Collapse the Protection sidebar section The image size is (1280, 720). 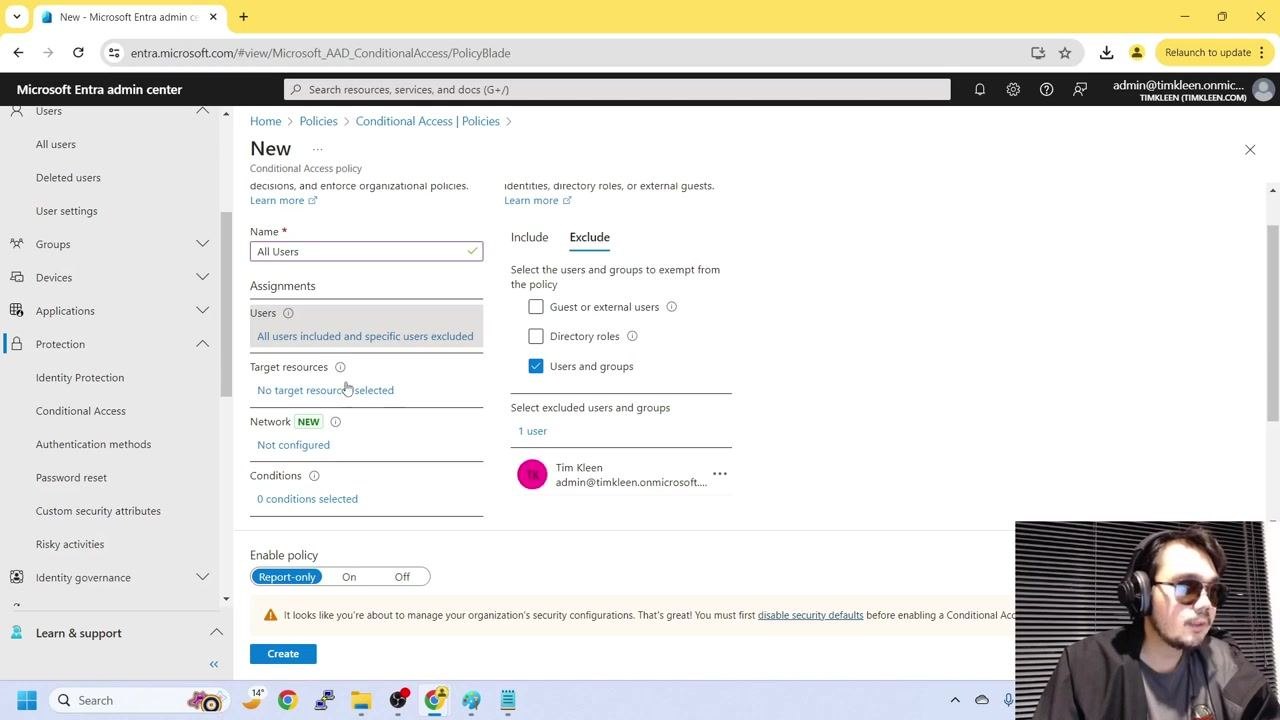(202, 344)
